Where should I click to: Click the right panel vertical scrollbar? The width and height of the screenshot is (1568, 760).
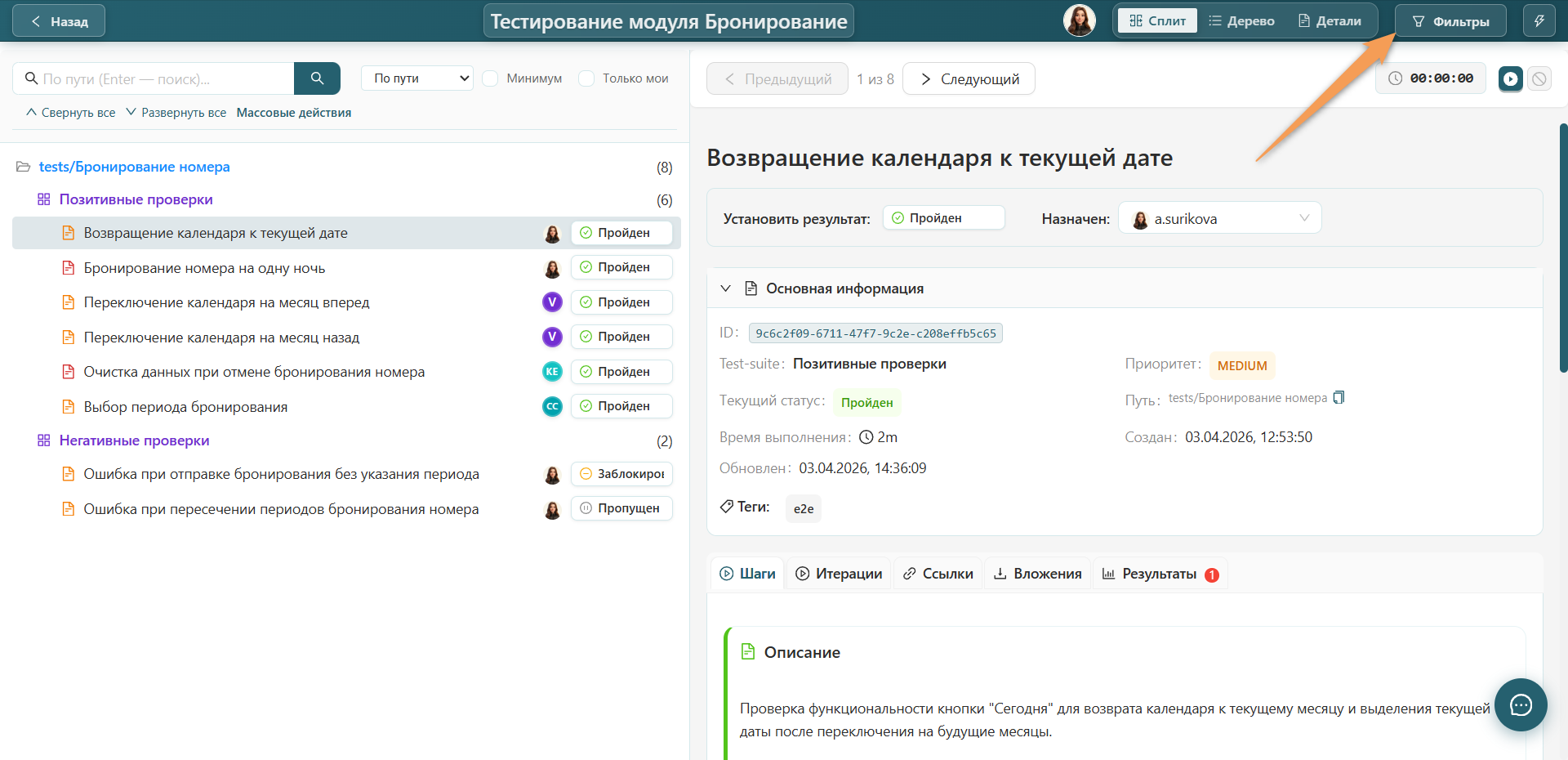1563,248
